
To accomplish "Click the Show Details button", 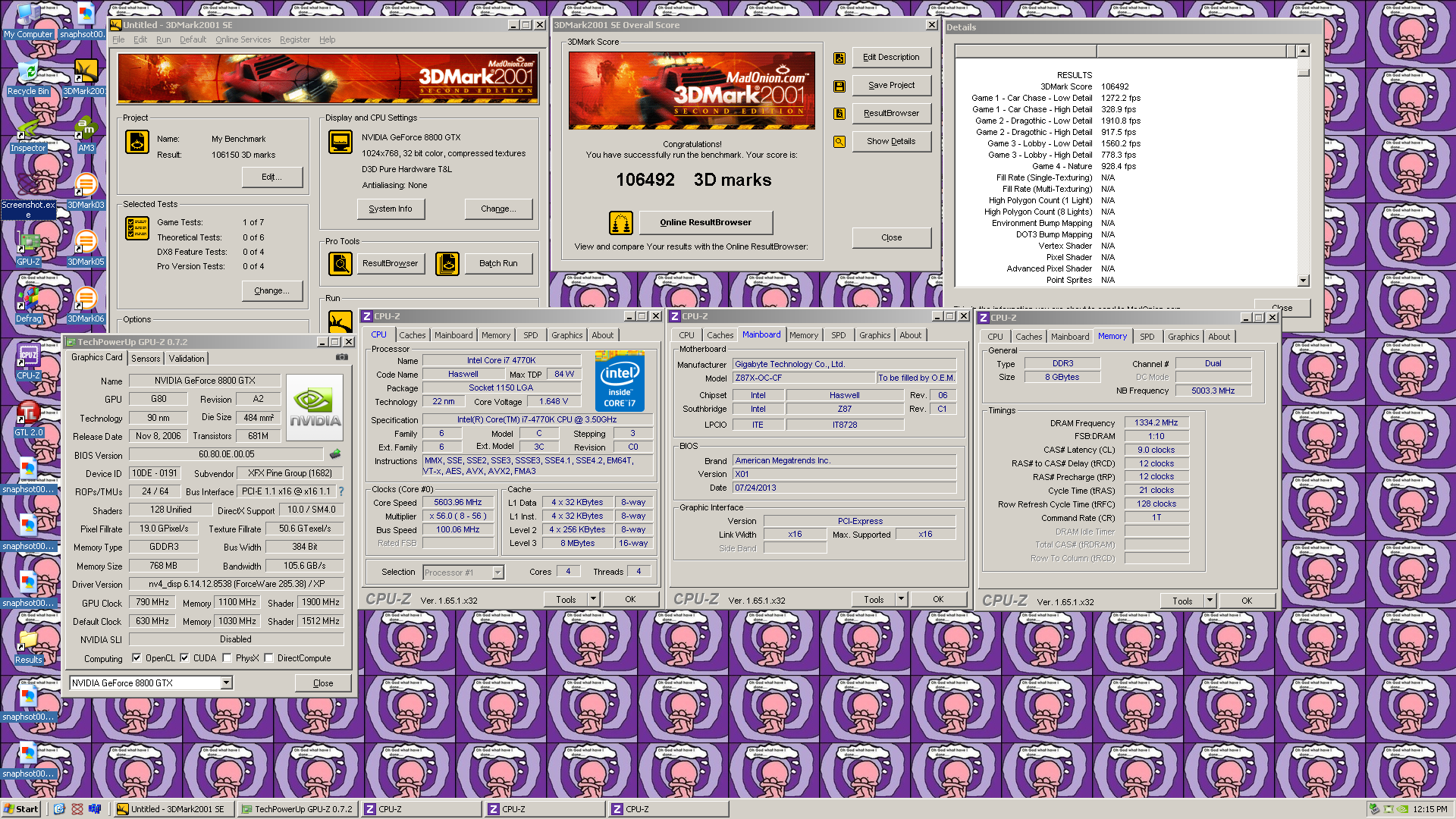I will tap(891, 142).
